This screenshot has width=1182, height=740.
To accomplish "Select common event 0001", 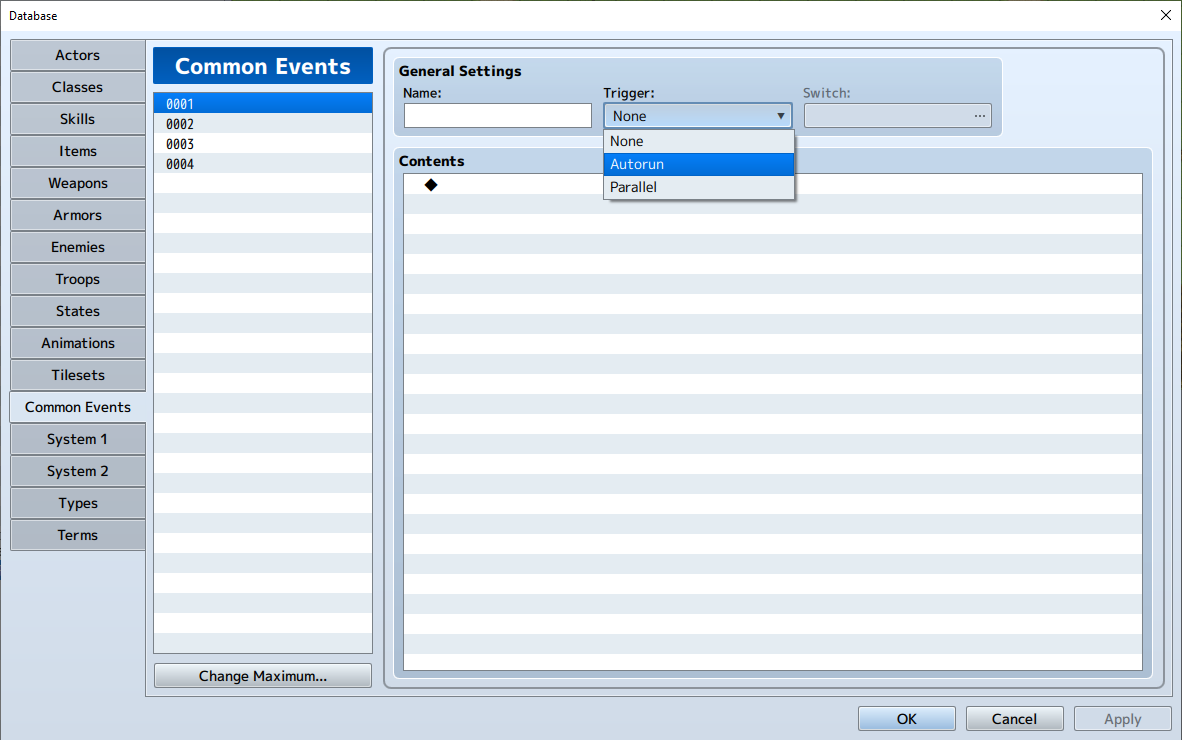I will click(262, 103).
